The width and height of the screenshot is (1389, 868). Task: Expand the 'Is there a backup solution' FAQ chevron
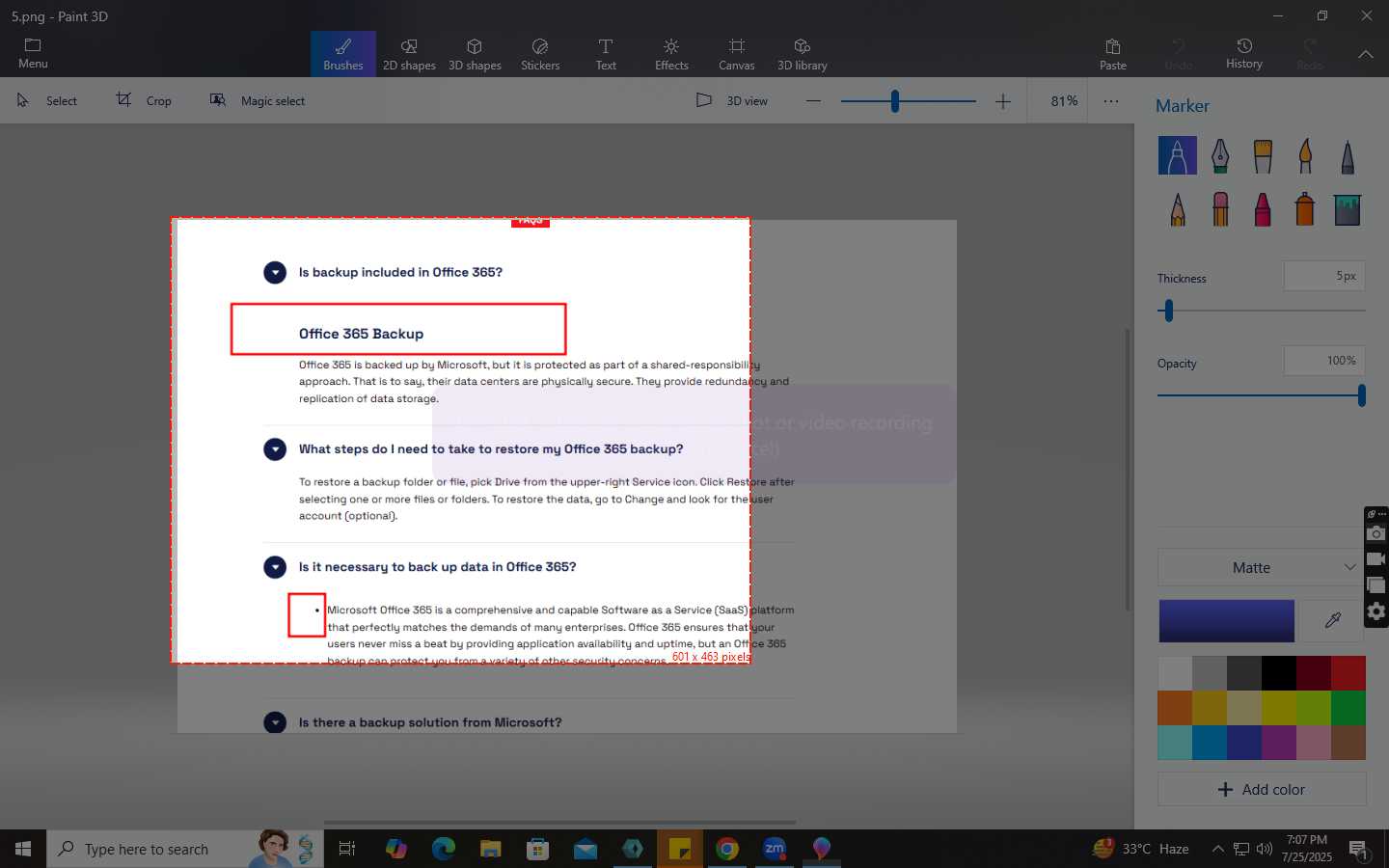point(275,722)
